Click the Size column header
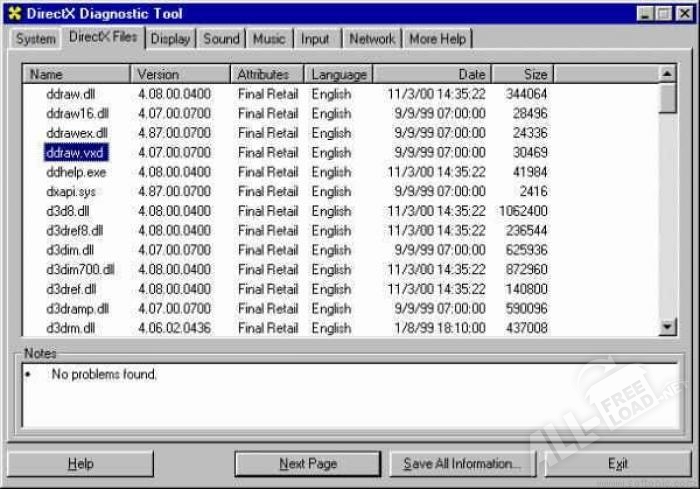 tap(522, 74)
